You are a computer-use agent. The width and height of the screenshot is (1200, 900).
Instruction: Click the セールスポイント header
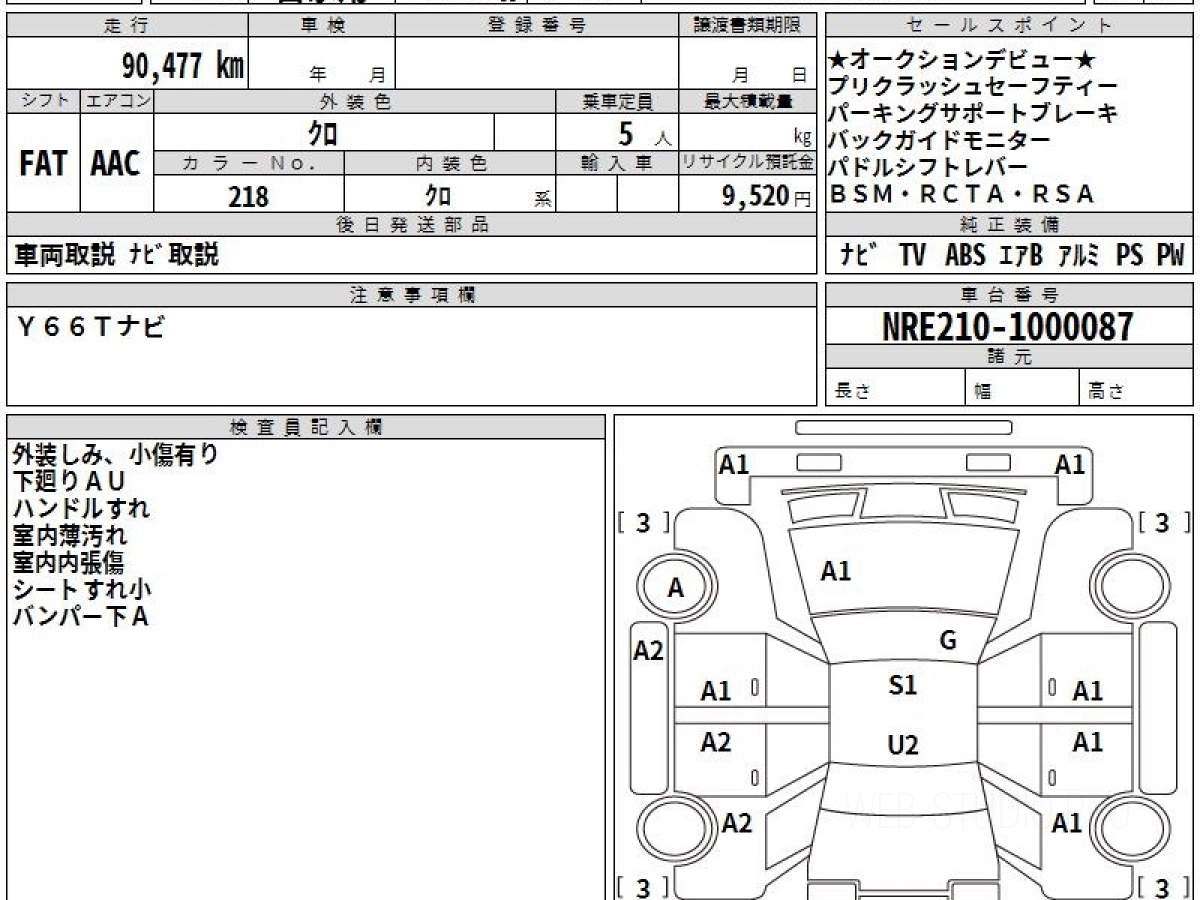(1009, 26)
